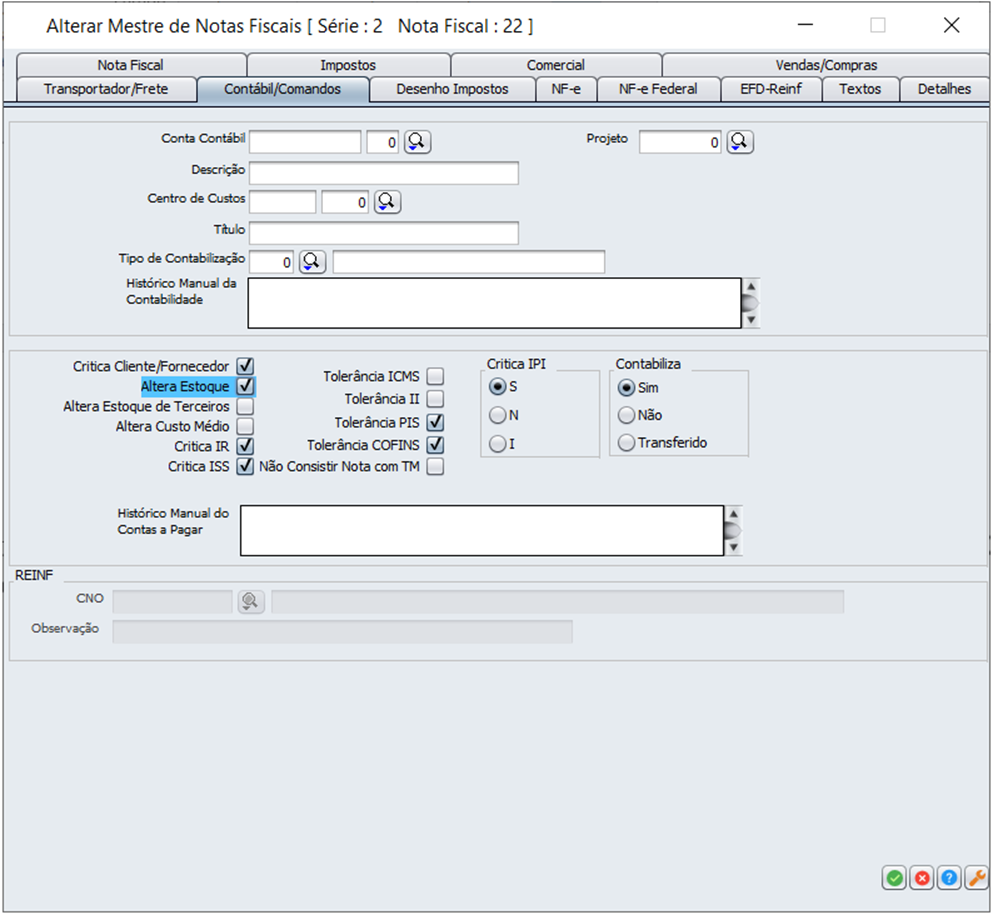
Task: Check the Tolerância ICMS checkbox
Action: point(435,376)
